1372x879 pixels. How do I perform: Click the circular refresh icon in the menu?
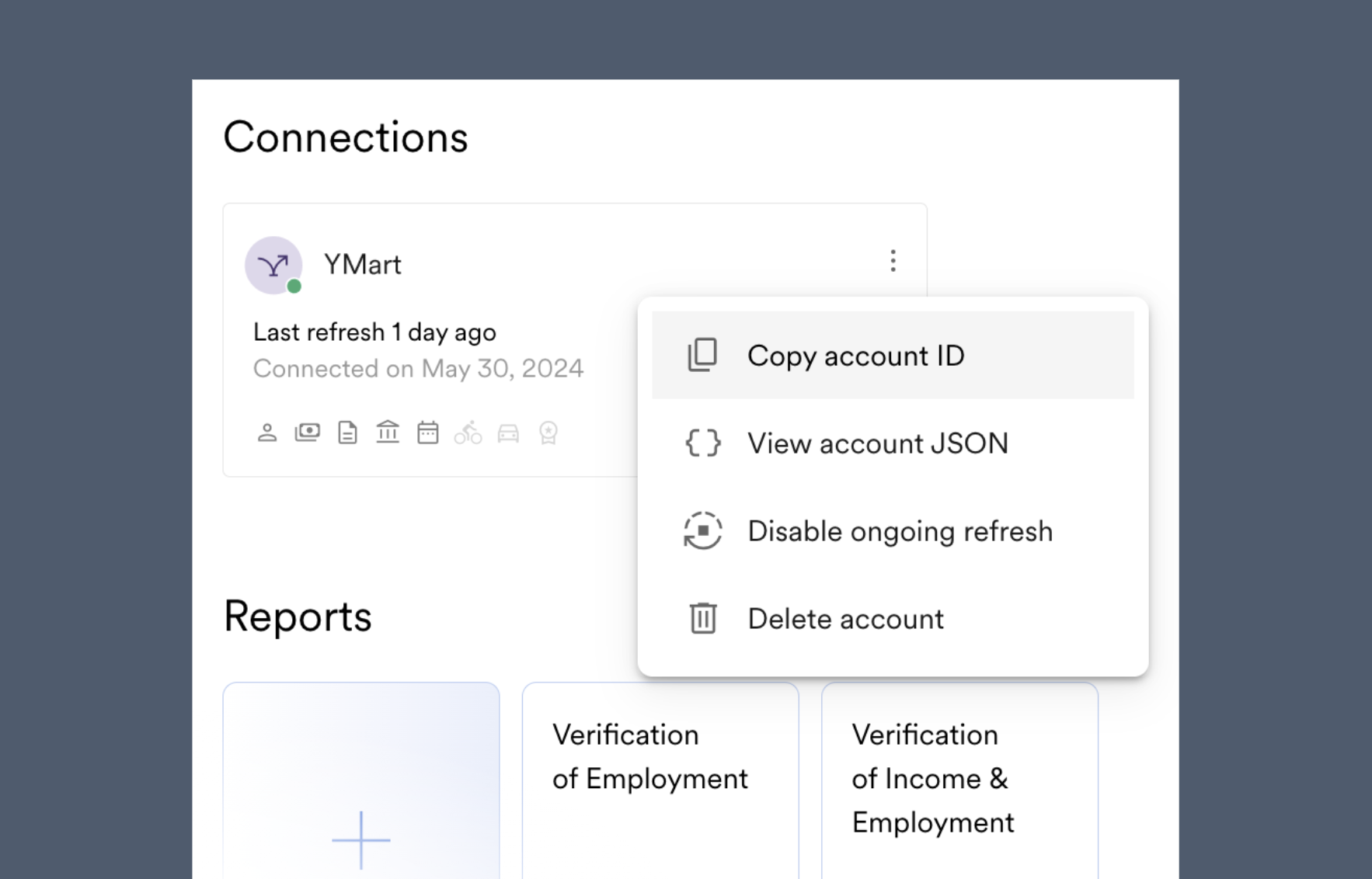click(702, 531)
